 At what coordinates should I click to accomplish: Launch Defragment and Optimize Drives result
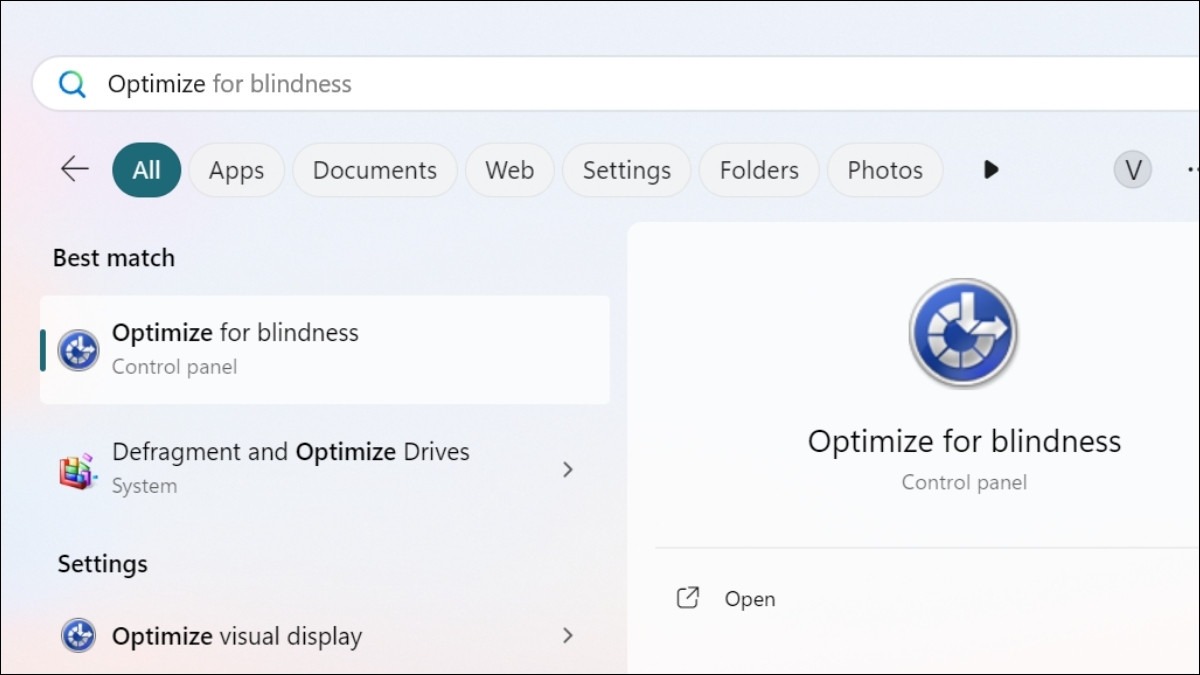325,469
